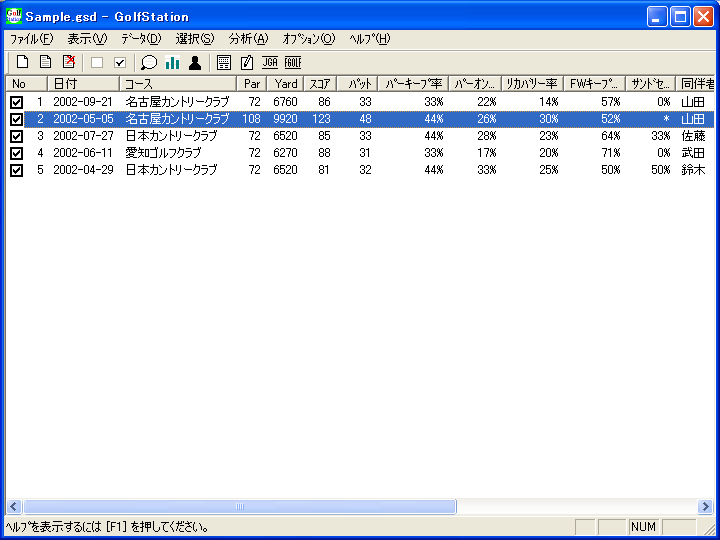Click the FGOLF toolbar icon
Viewport: 720px width, 540px height.
coord(293,62)
